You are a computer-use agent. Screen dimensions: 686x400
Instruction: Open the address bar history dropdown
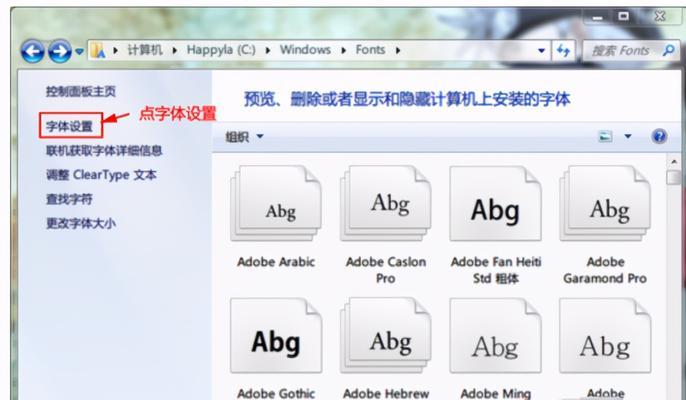pyautogui.click(x=541, y=51)
